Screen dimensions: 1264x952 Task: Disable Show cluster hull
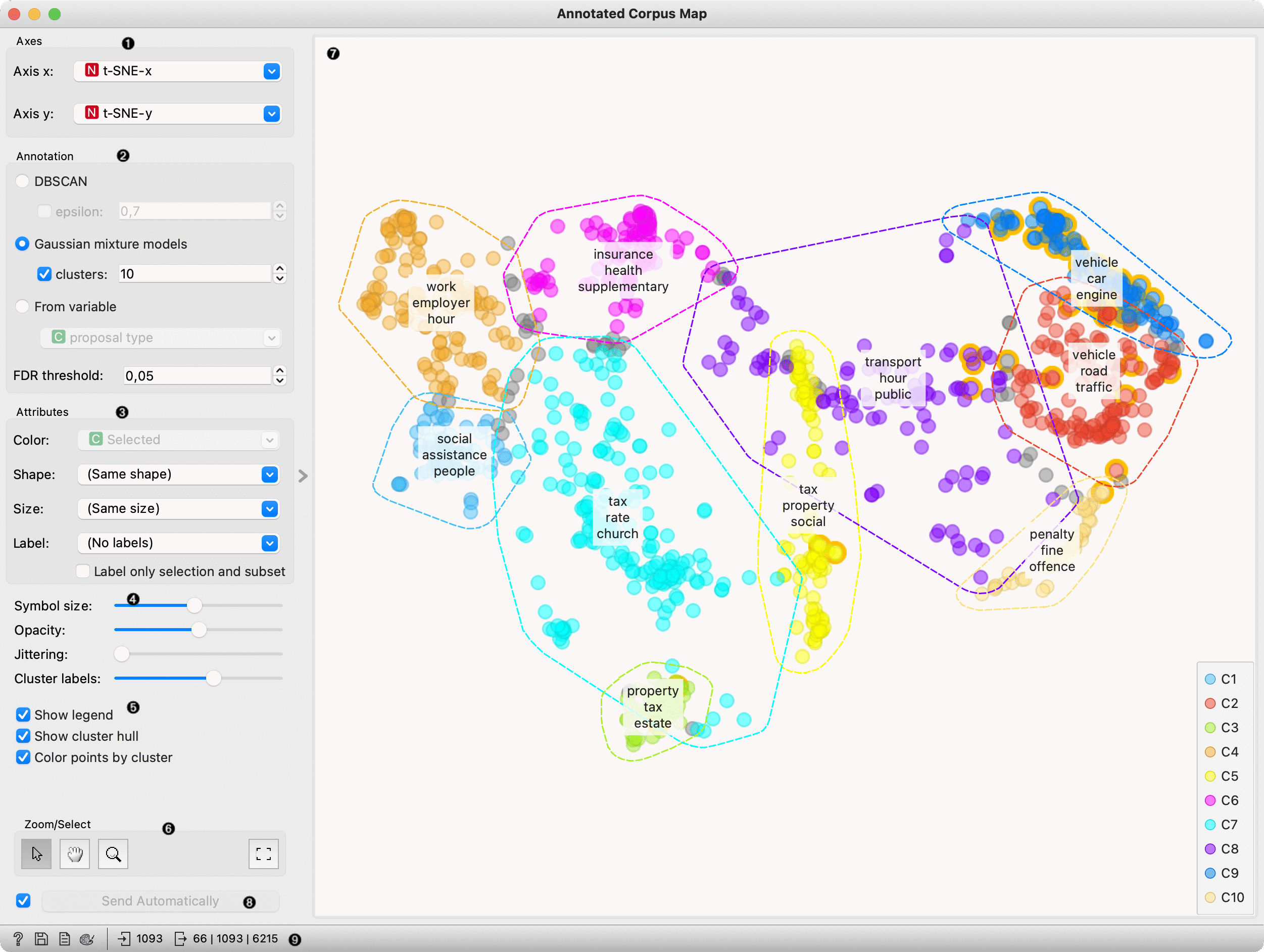(x=23, y=736)
